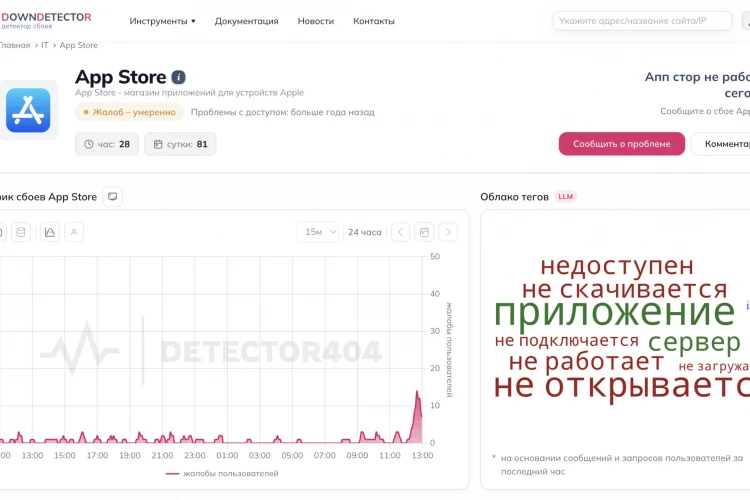
Task: Click the info icon next to App Store
Action: [178, 77]
